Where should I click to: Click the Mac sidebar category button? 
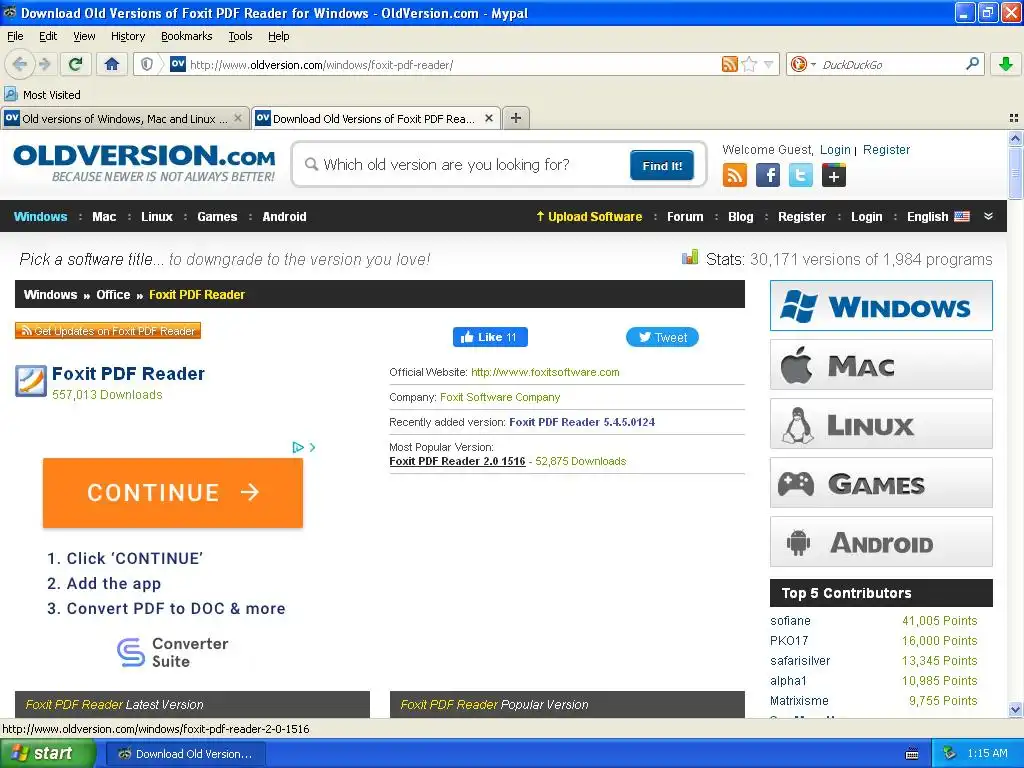click(881, 364)
